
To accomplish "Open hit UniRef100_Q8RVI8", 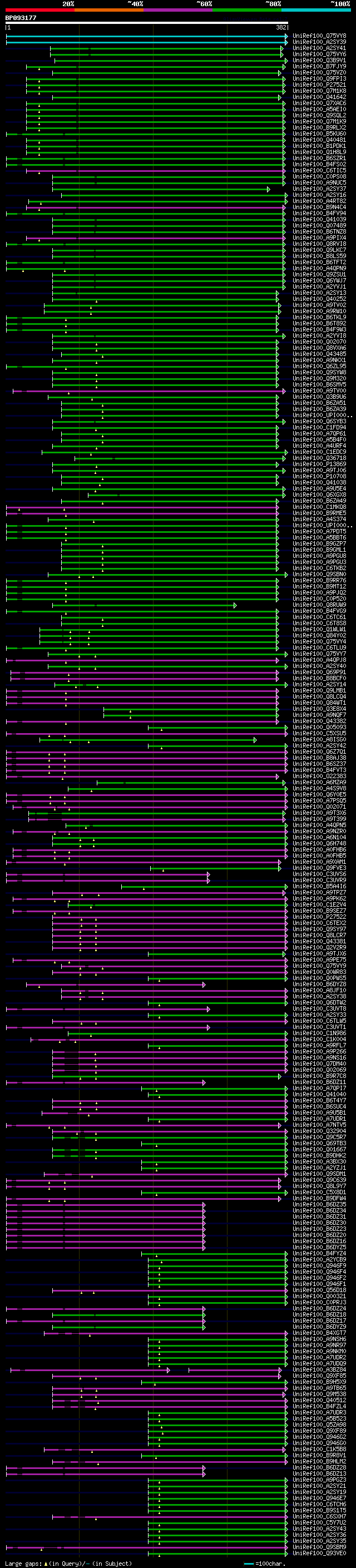I will (x=319, y=244).
